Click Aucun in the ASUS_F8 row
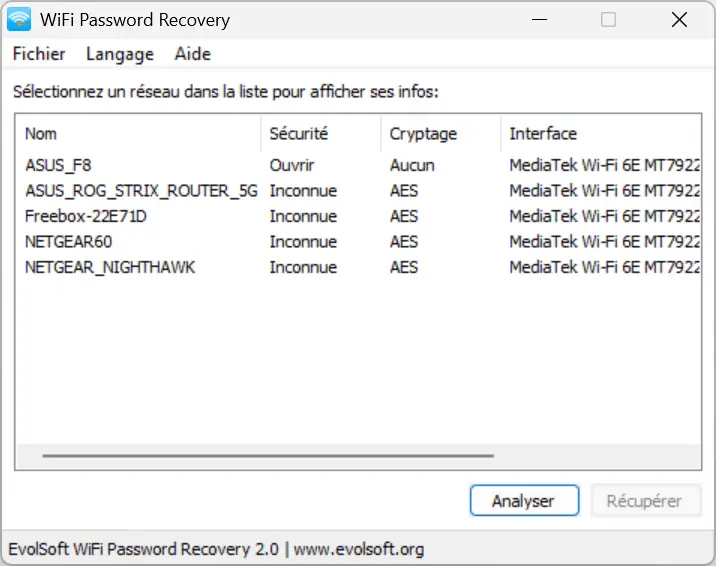716x566 pixels. point(412,165)
